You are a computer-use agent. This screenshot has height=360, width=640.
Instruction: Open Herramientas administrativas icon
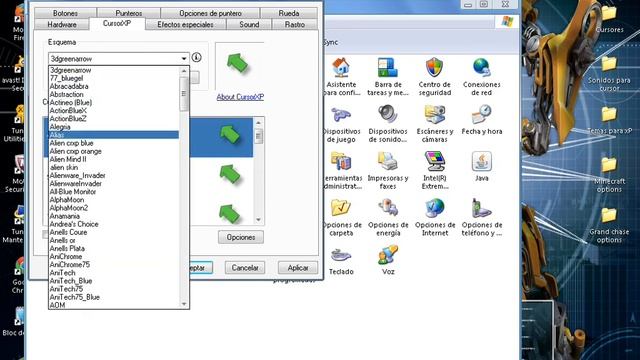coord(341,162)
